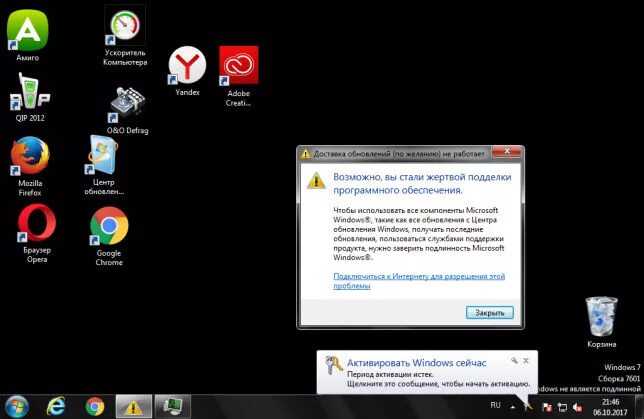
Task: Switch the RU language indicator
Action: click(x=495, y=405)
